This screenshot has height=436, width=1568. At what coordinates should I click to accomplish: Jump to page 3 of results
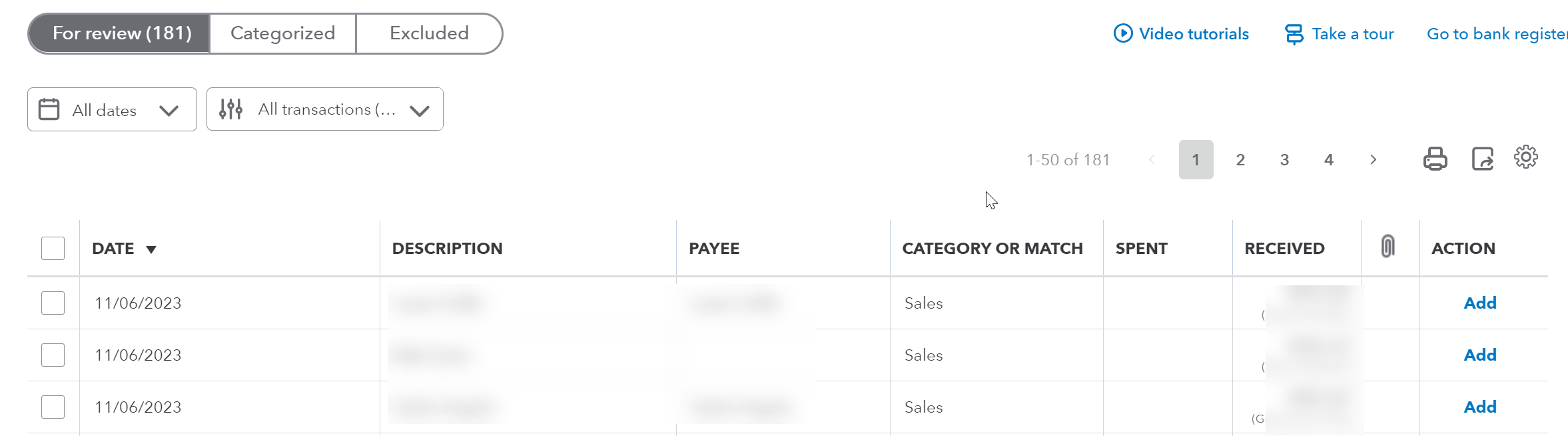click(1284, 160)
